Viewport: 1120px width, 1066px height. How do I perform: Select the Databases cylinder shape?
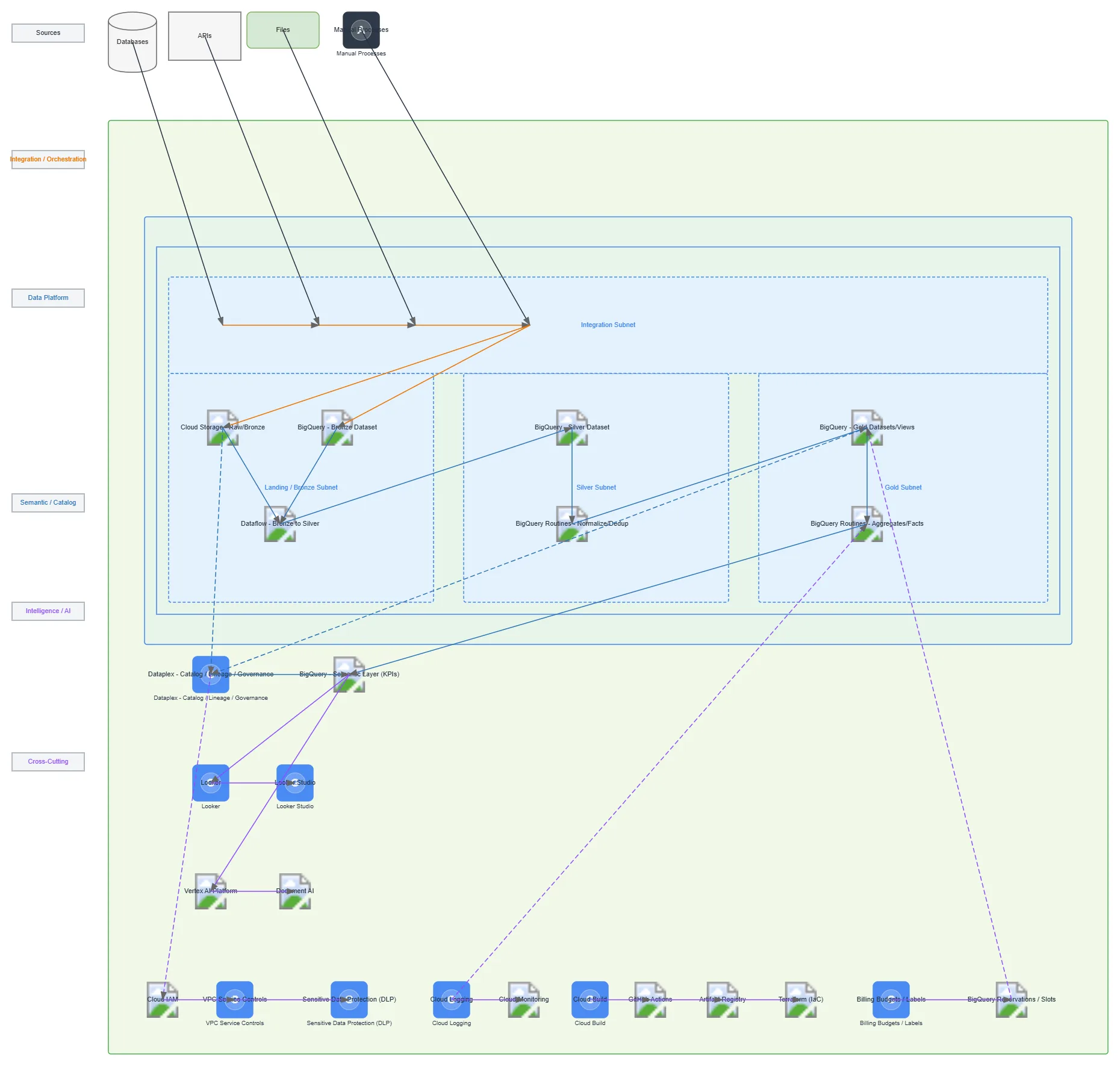click(132, 42)
